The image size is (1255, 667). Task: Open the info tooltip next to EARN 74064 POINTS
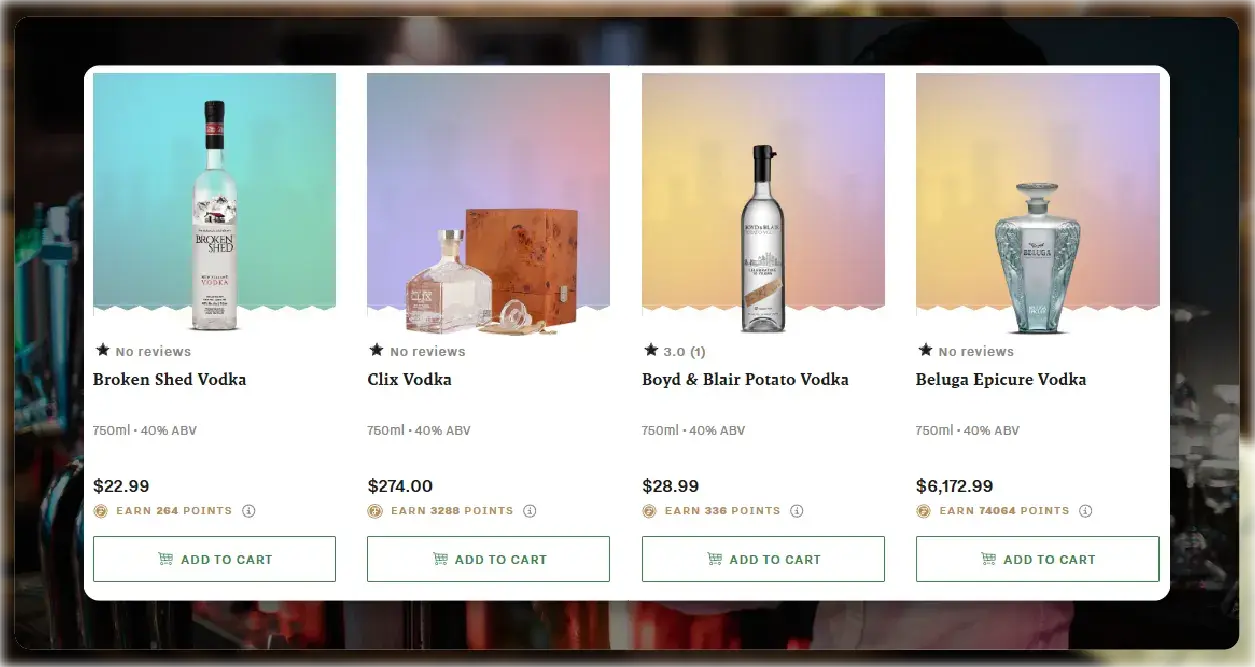pos(1085,510)
